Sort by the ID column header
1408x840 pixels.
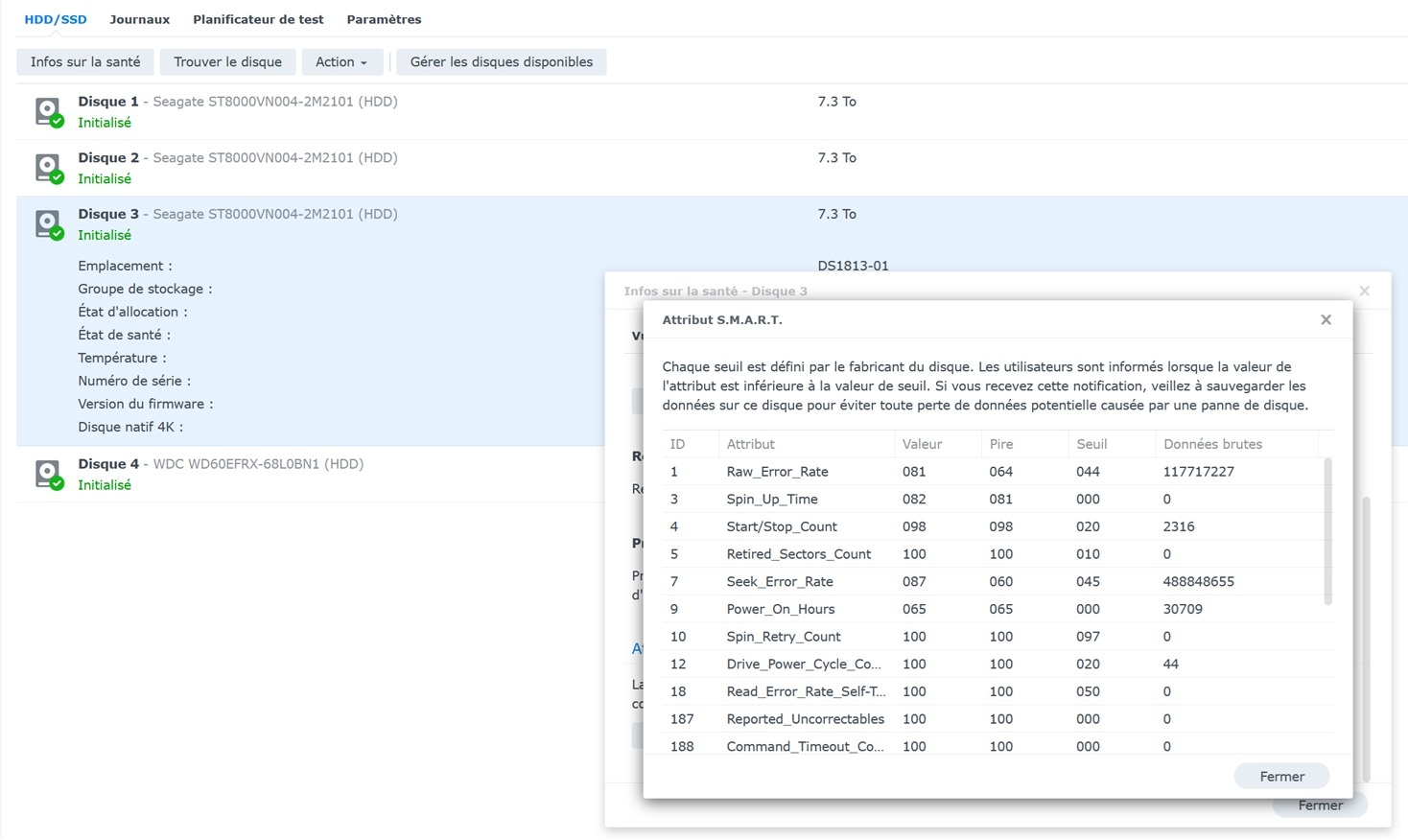[x=691, y=444]
